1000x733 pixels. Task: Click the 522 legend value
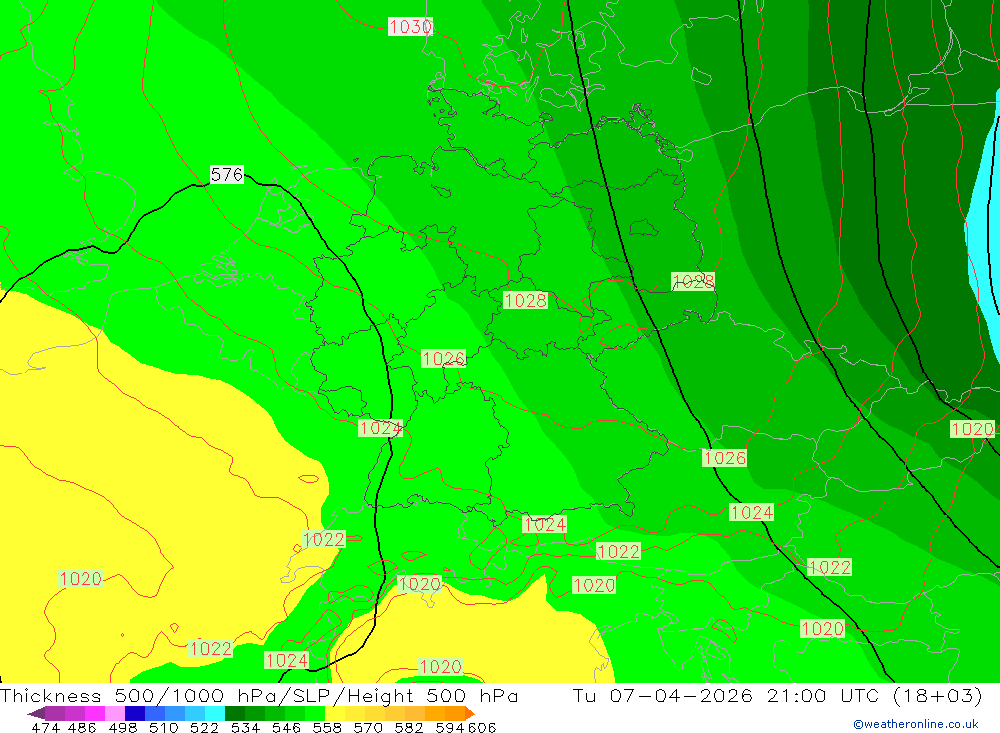[x=205, y=727]
